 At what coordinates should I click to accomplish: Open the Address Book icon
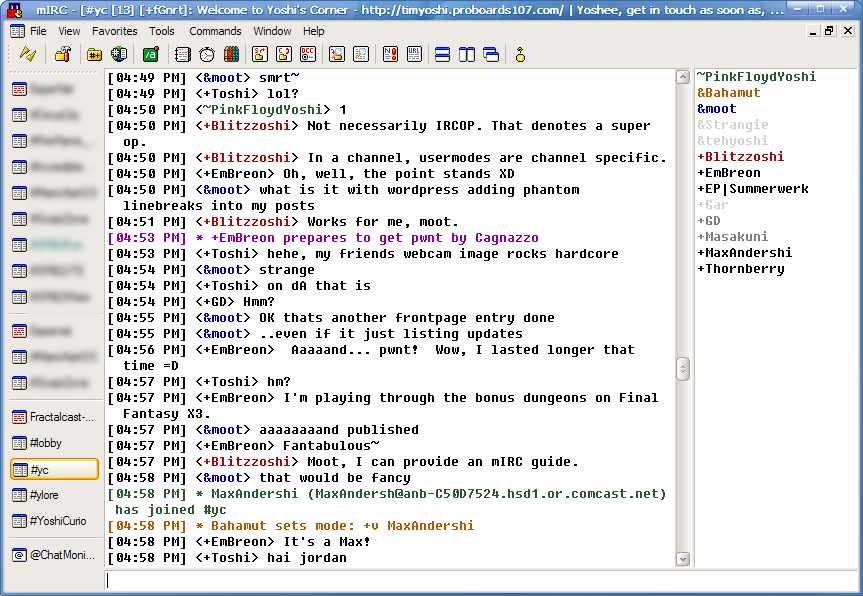click(183, 54)
